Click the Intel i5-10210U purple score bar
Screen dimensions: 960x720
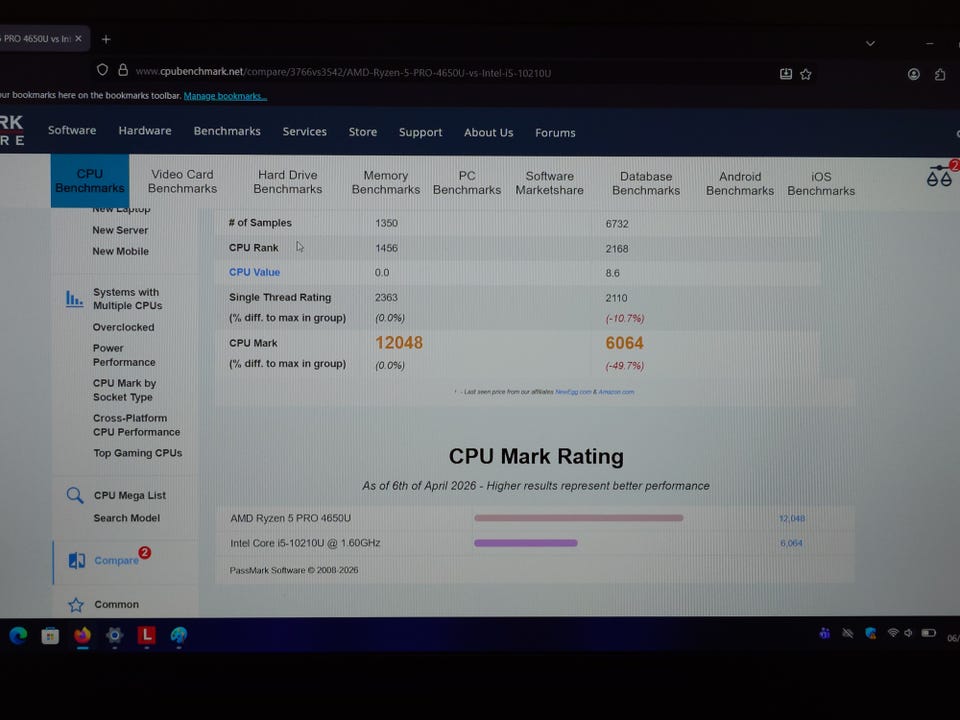[x=526, y=543]
